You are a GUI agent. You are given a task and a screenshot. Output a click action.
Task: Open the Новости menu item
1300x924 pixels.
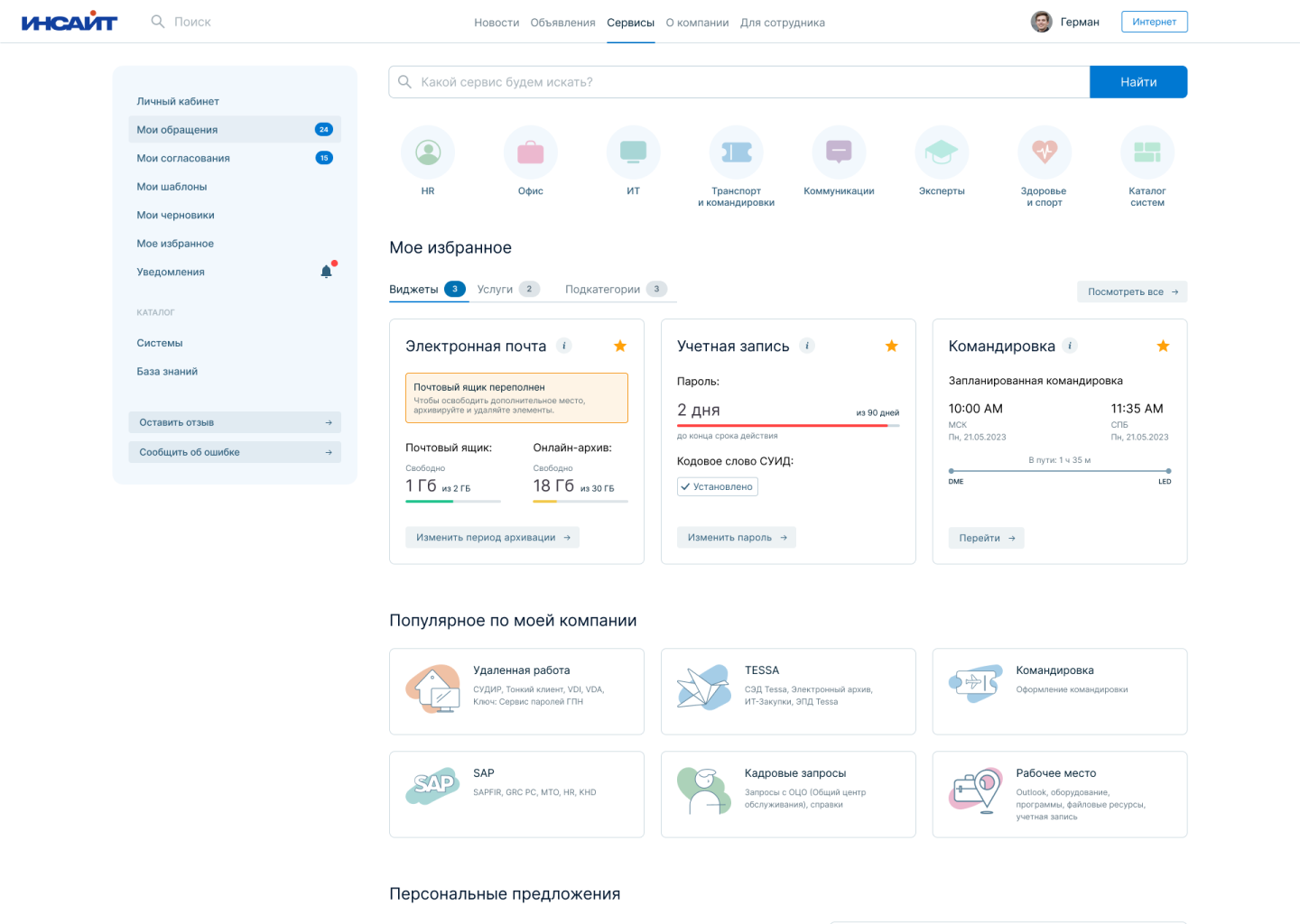pyautogui.click(x=497, y=23)
